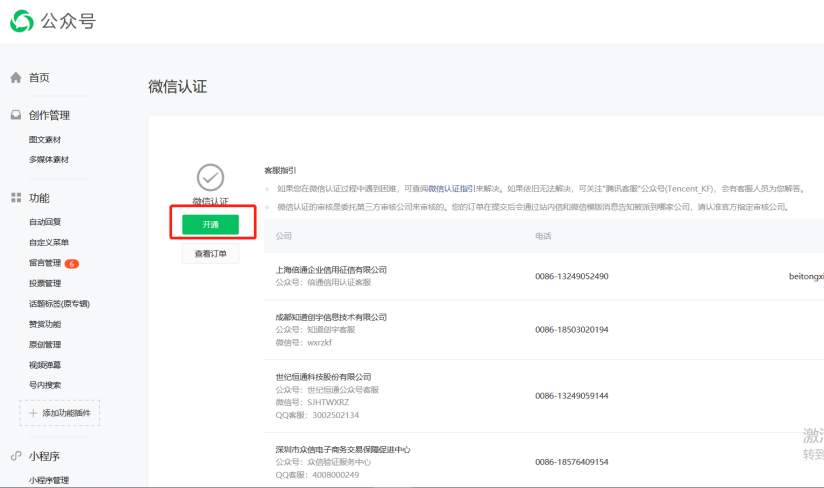The width and height of the screenshot is (824, 488).
Task: Open 留言管理
Action: pos(45,263)
